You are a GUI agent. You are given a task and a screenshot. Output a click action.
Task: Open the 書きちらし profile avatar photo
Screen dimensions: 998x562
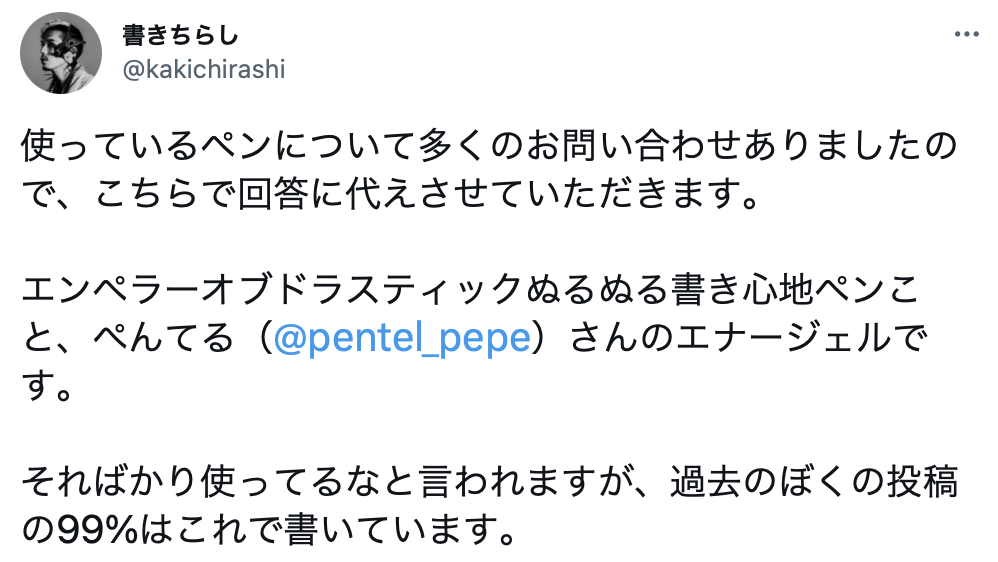click(x=61, y=53)
